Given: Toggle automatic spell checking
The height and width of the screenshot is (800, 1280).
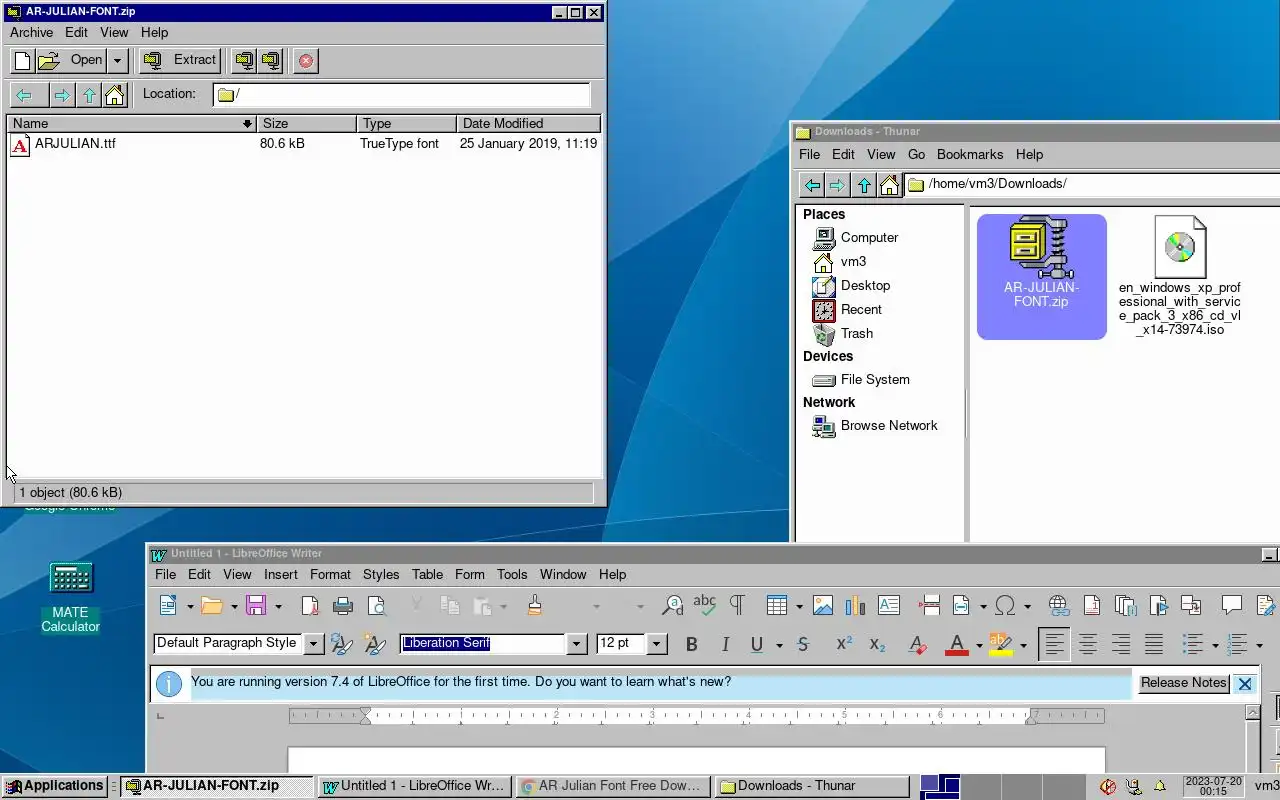Looking at the screenshot, I should 705,606.
